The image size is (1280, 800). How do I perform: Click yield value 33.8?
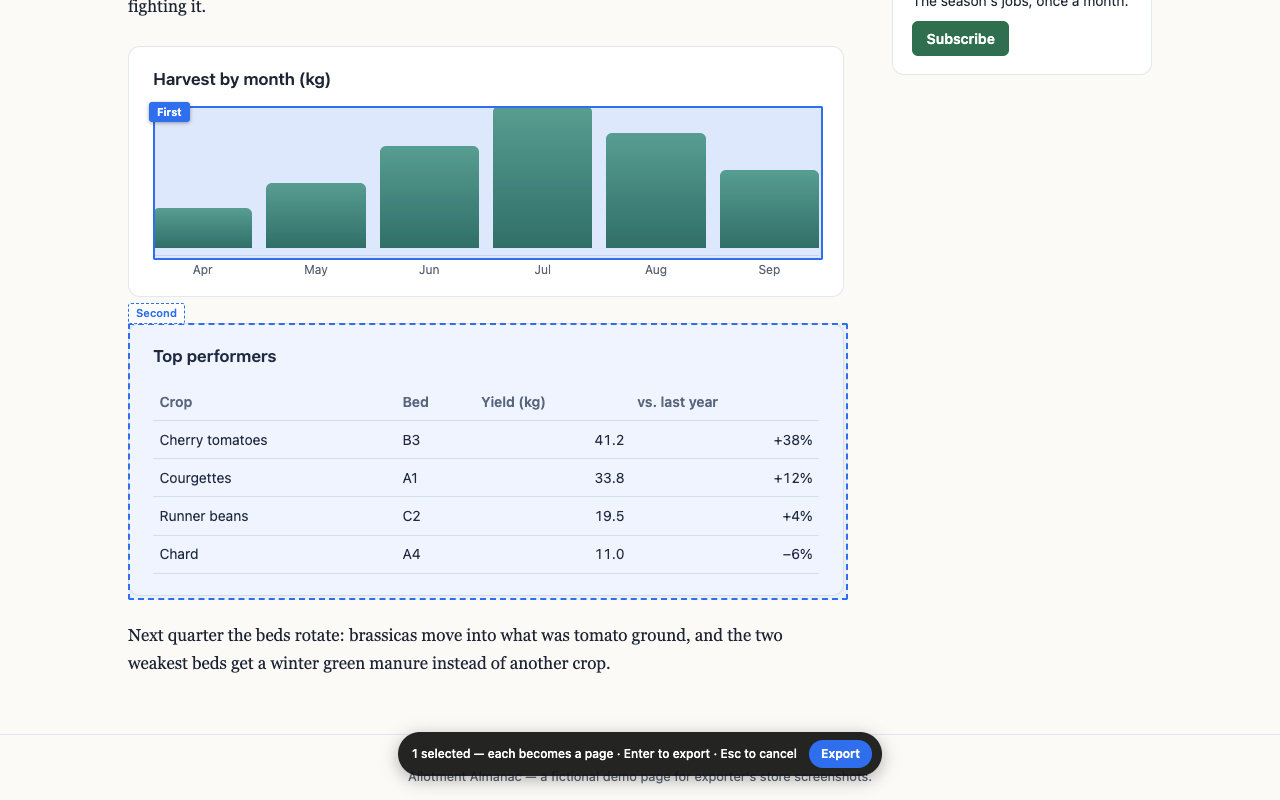point(609,478)
